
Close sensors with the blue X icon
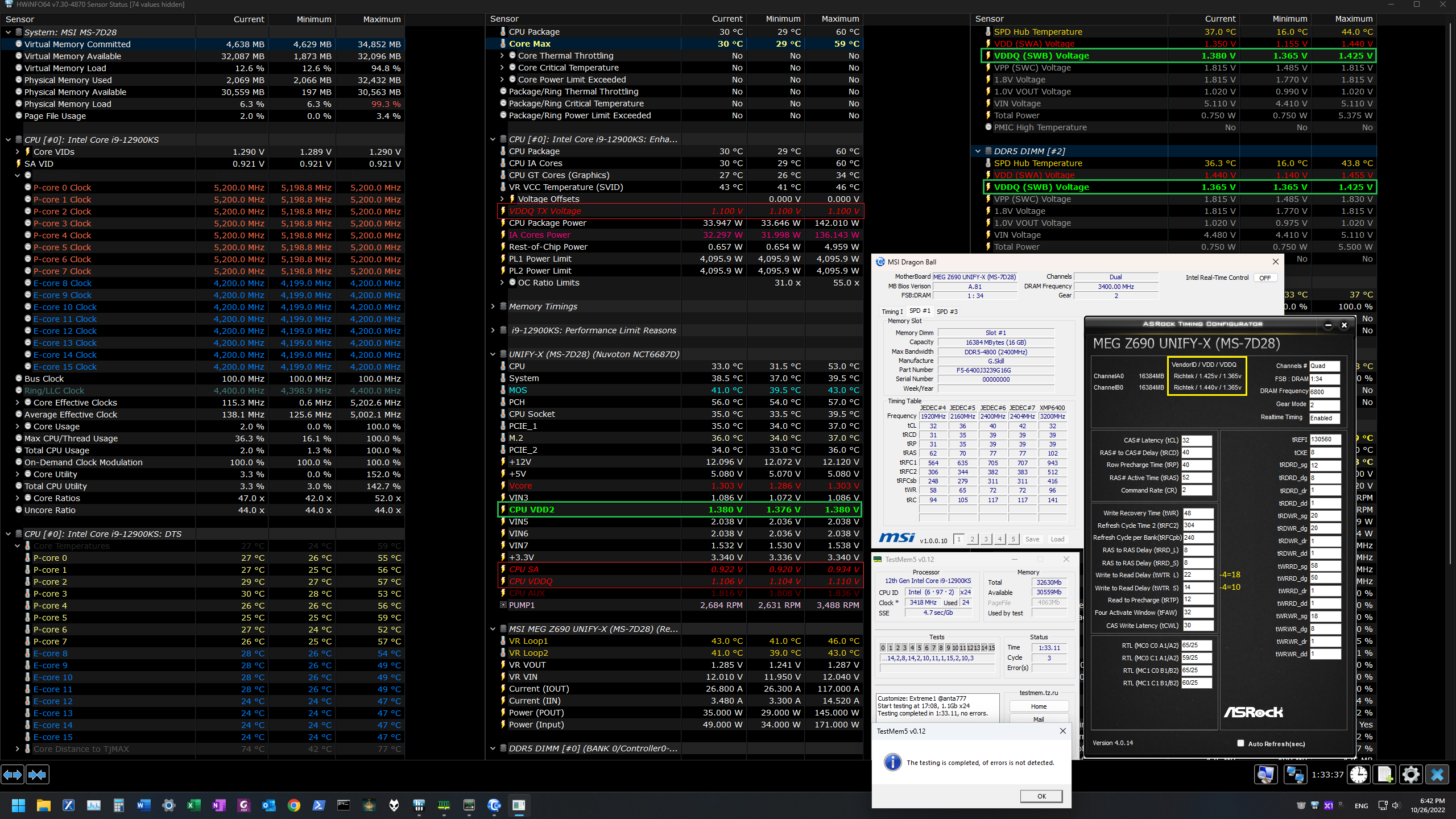tap(1437, 775)
